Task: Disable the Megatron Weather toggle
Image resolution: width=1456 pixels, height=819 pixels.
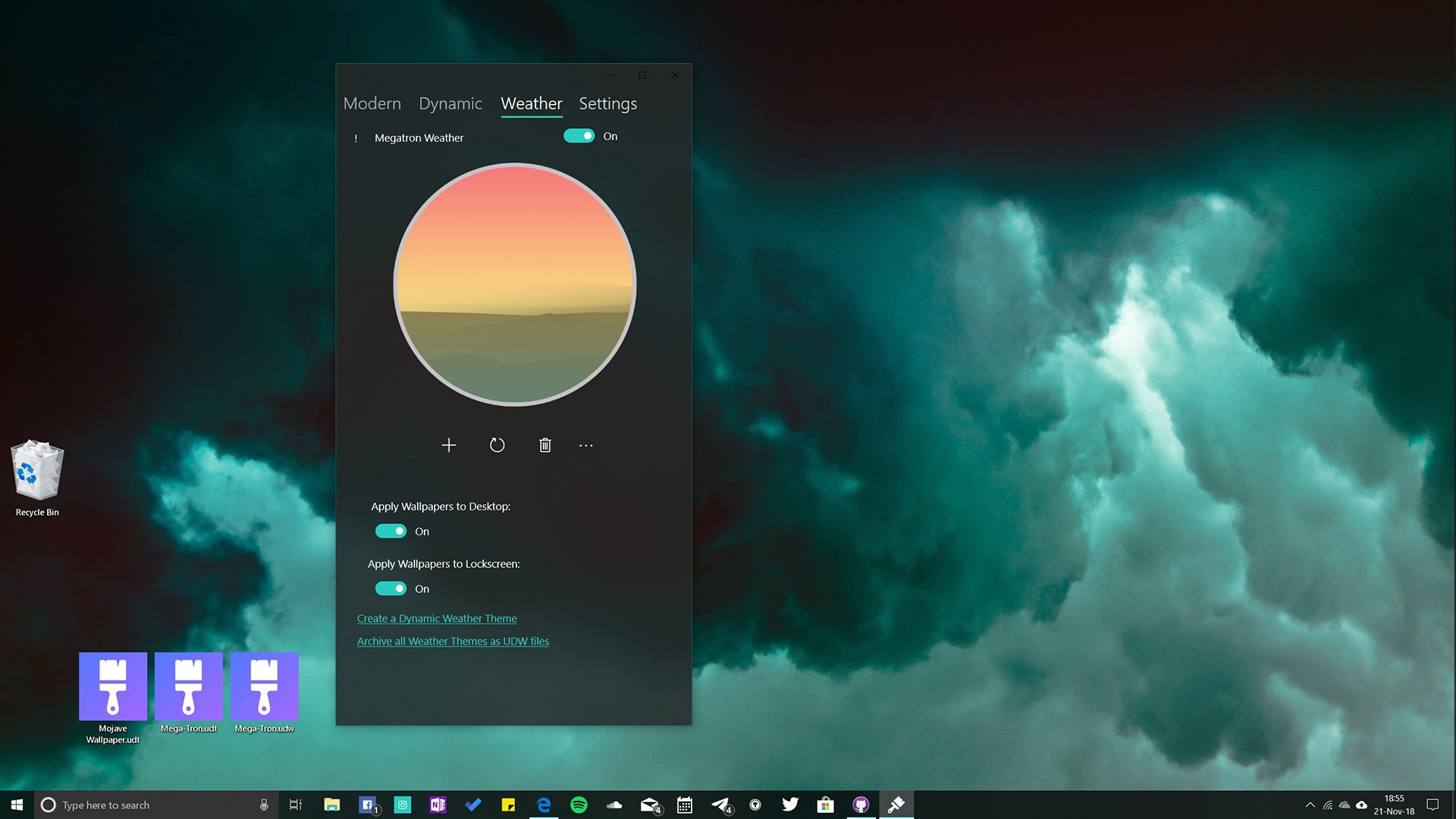Action: (579, 135)
